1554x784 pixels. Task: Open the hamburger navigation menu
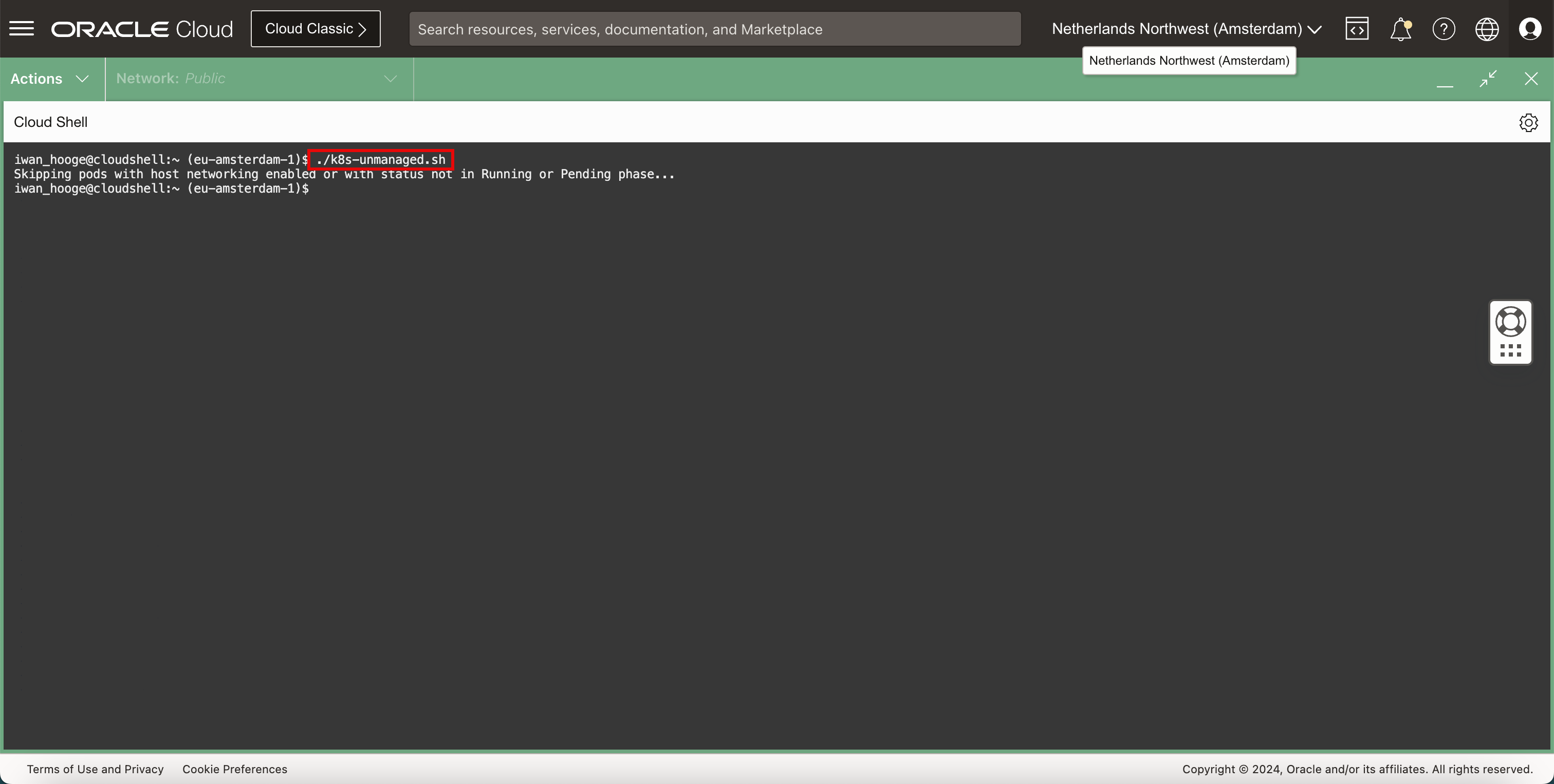coord(22,28)
